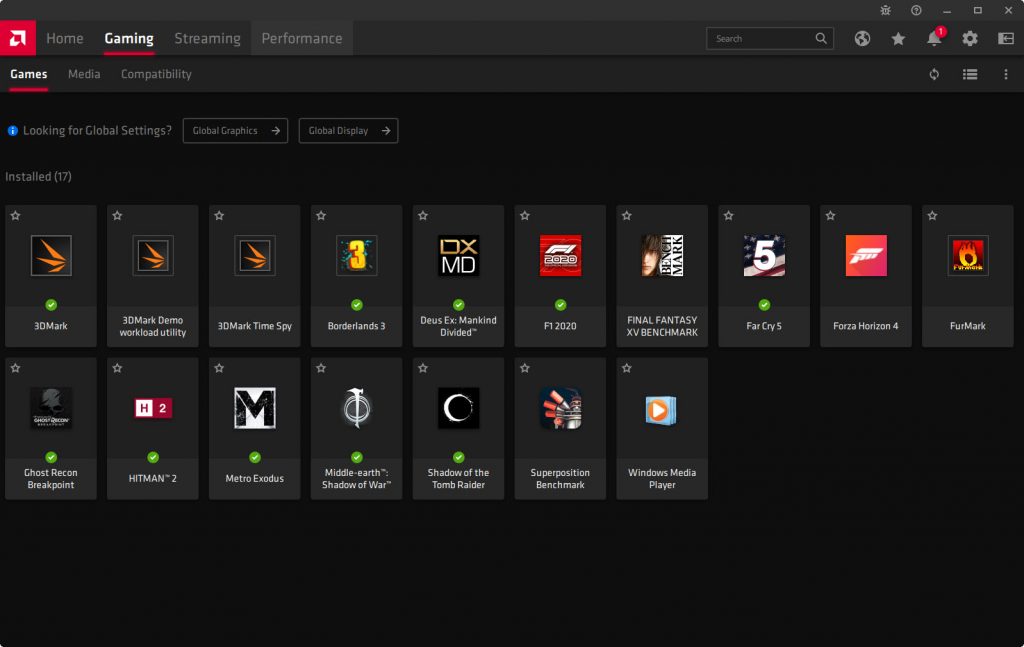Toggle favorite star on Borderlands 3

[x=321, y=216]
